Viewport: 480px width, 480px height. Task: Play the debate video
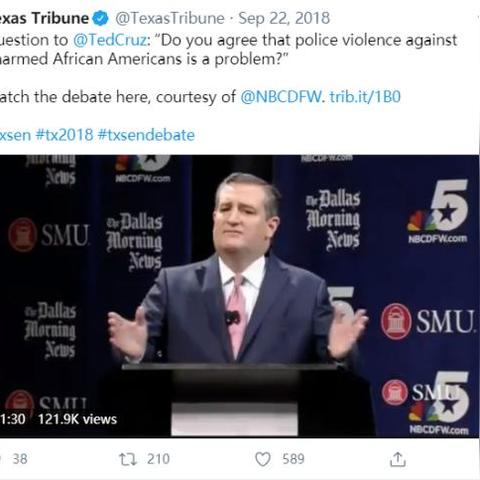point(239,296)
